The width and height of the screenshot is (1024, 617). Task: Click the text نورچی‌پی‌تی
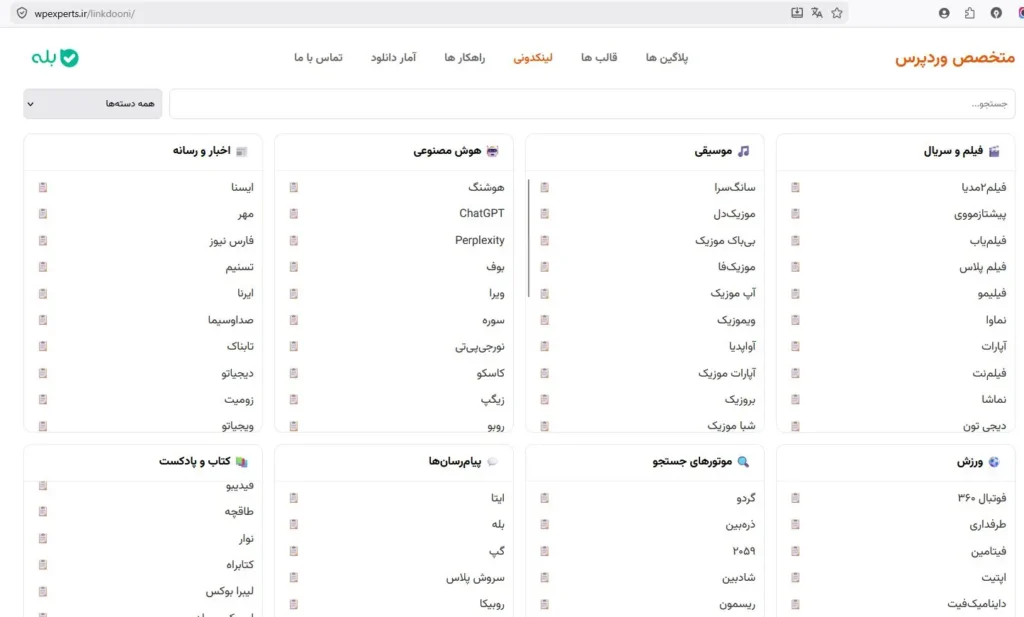click(480, 346)
